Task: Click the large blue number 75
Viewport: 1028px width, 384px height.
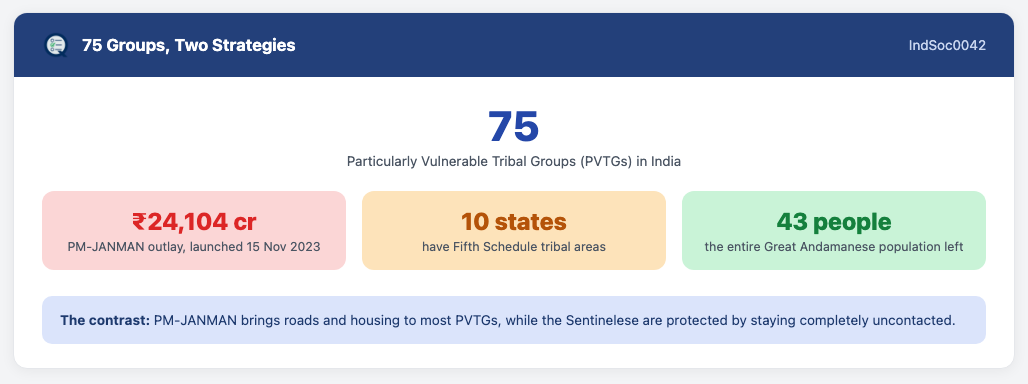Action: click(513, 126)
